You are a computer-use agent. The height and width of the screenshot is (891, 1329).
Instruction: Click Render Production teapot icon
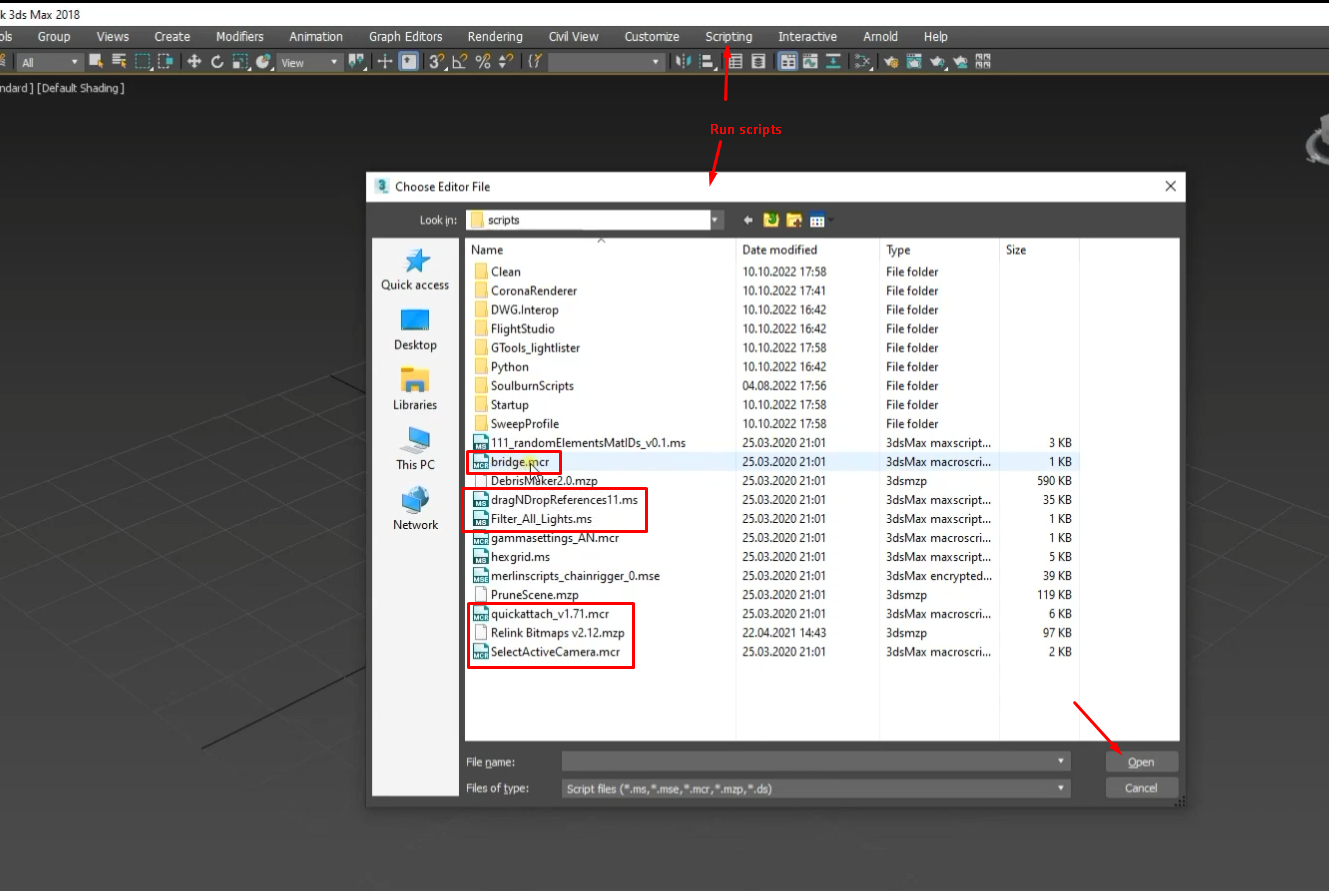click(938, 62)
